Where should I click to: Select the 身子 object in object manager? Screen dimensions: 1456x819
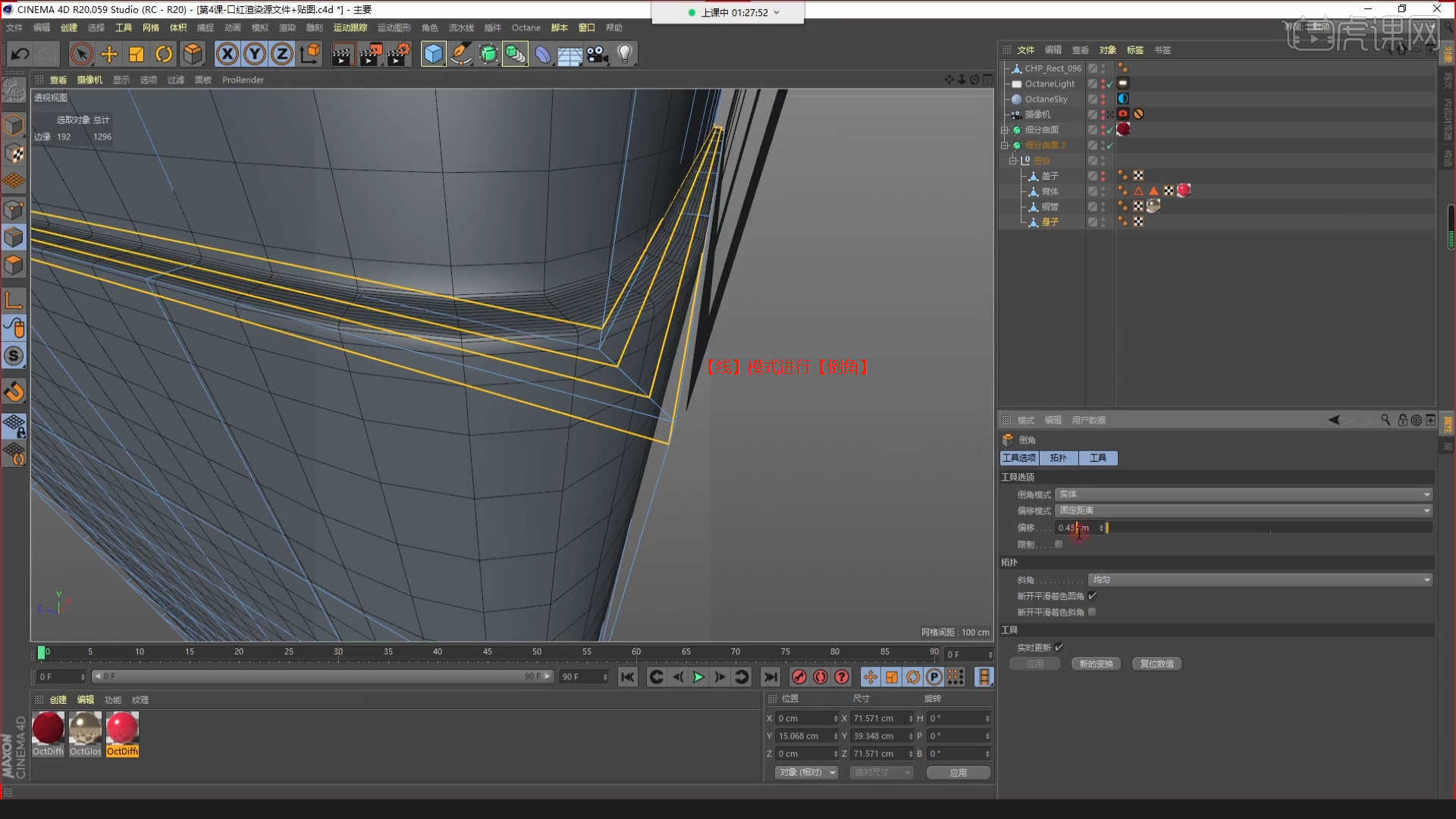tap(1050, 222)
